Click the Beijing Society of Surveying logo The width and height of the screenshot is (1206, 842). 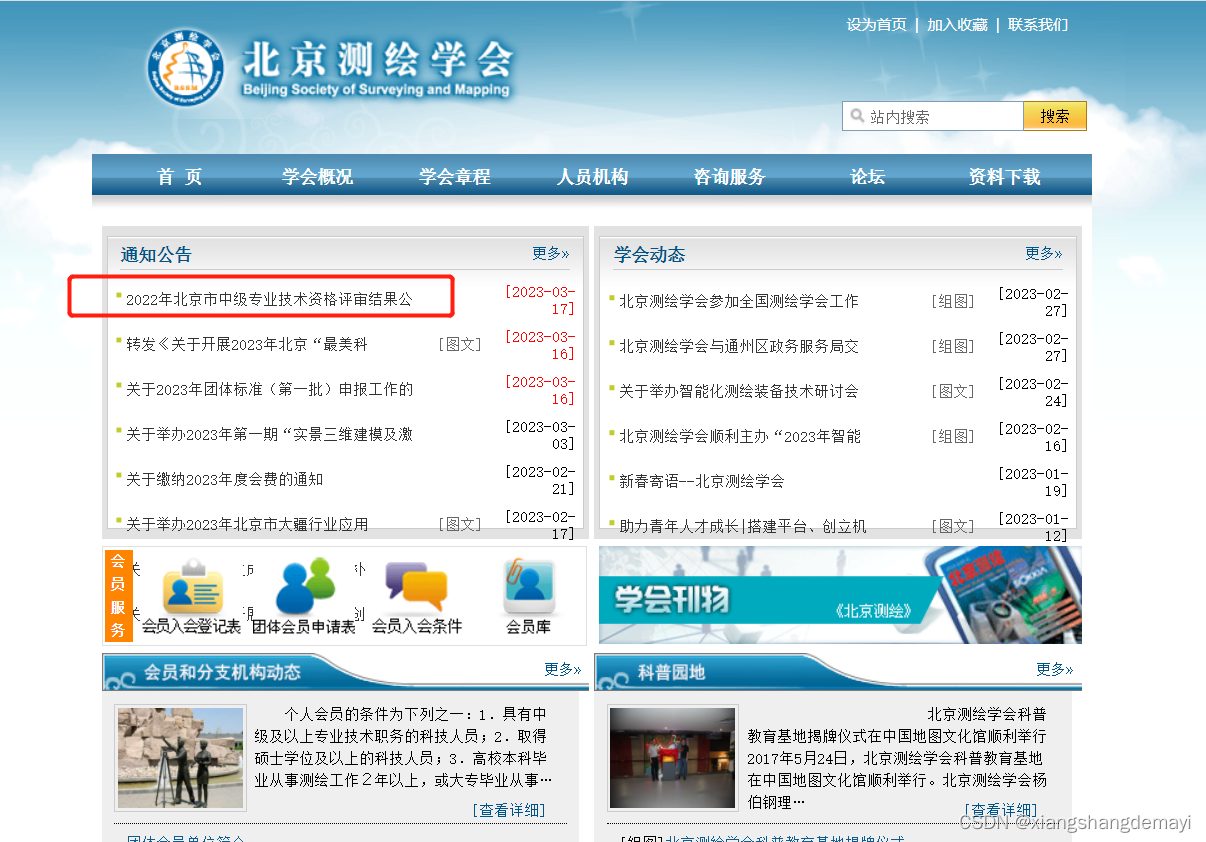[x=185, y=68]
